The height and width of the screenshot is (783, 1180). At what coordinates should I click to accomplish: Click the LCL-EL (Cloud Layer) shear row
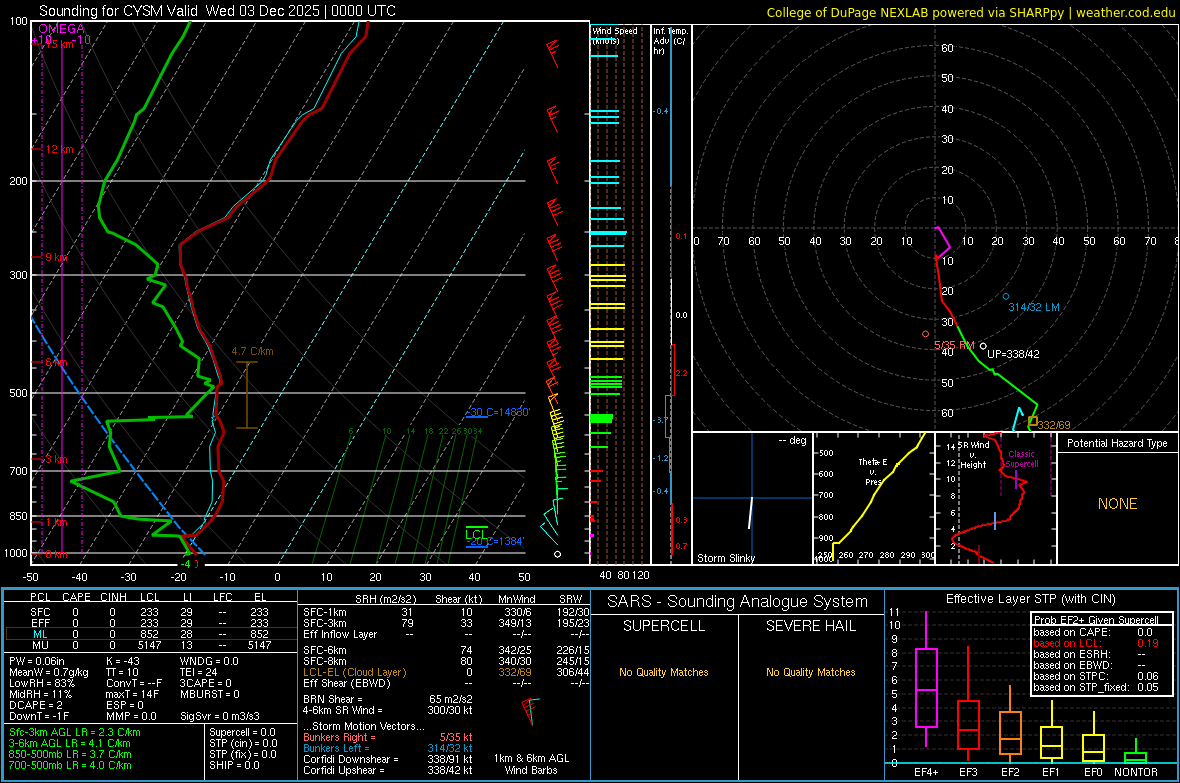click(446, 672)
